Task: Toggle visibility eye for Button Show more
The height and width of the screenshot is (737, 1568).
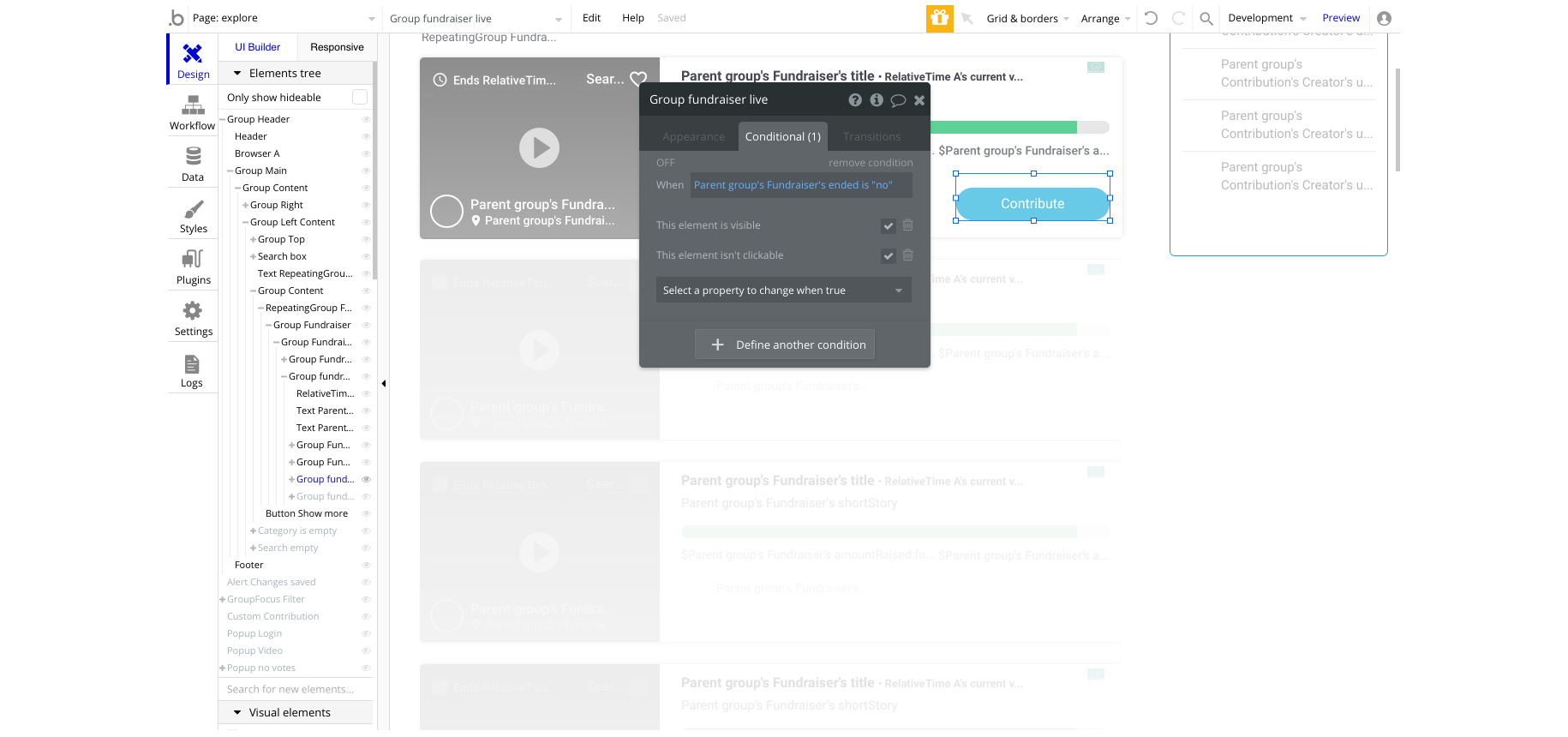Action: tap(366, 513)
